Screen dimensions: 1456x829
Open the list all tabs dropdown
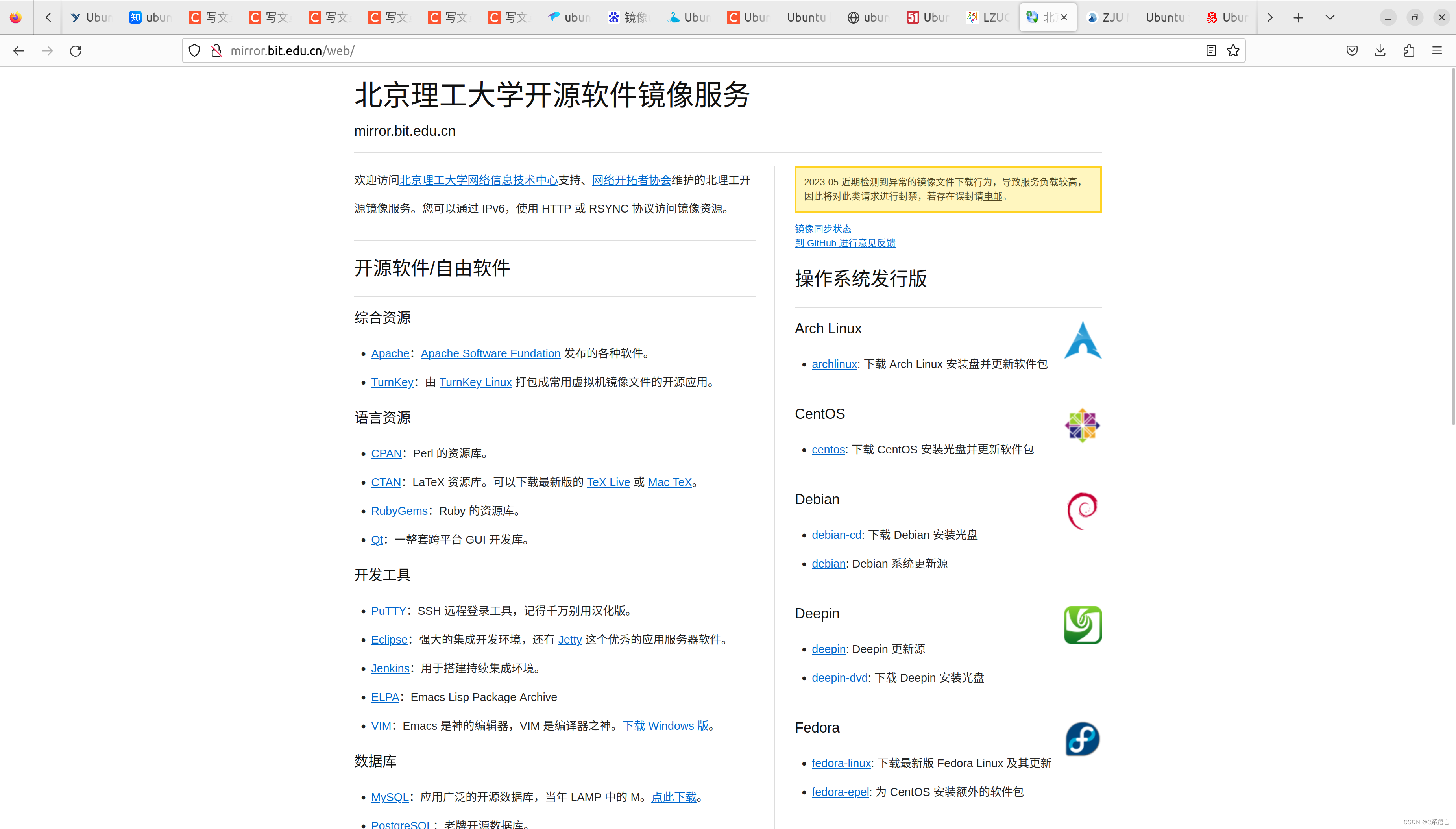(1330, 18)
